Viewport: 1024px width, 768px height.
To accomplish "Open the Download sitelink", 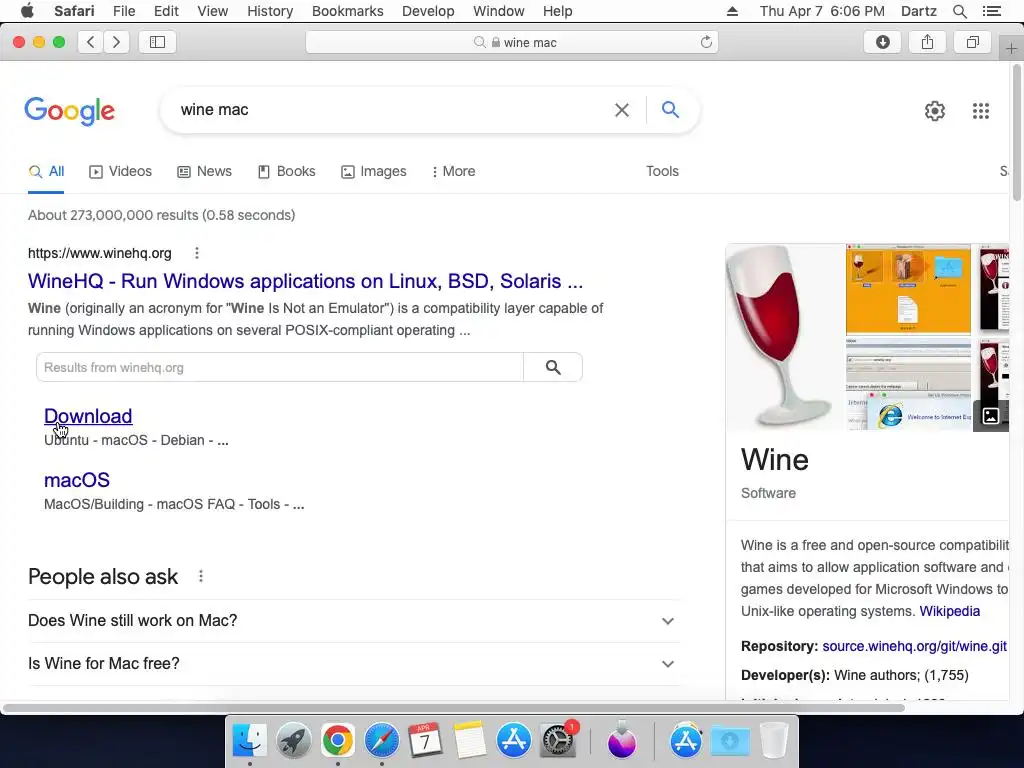I will pos(88,415).
